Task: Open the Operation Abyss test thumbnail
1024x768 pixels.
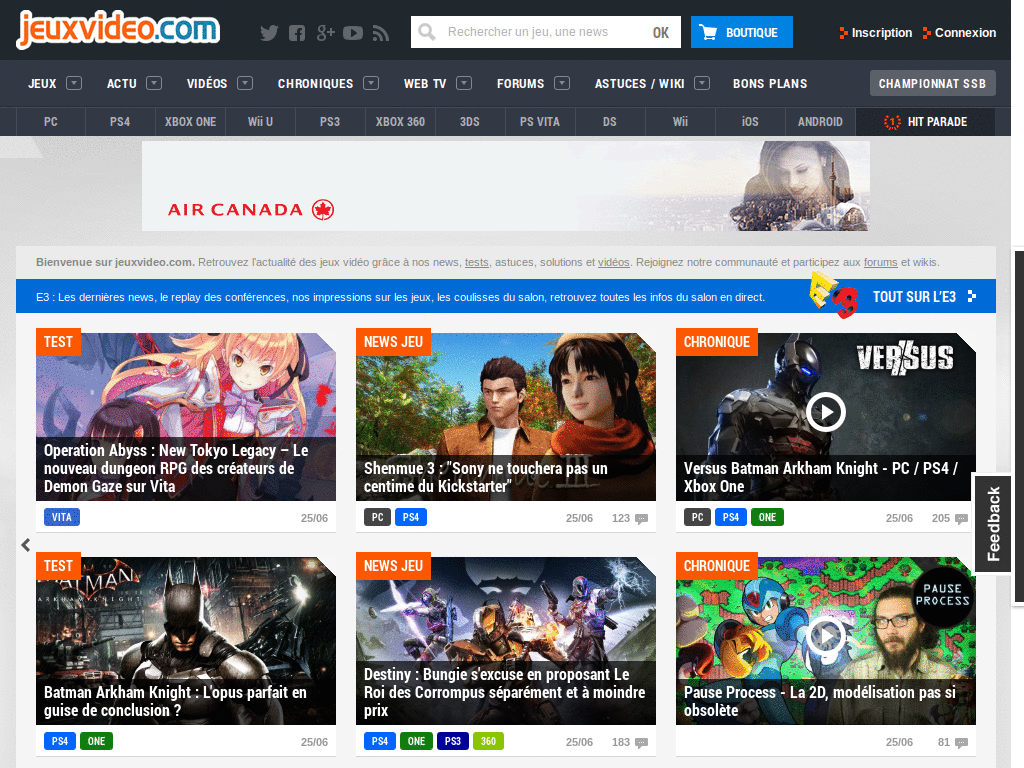Action: [186, 417]
